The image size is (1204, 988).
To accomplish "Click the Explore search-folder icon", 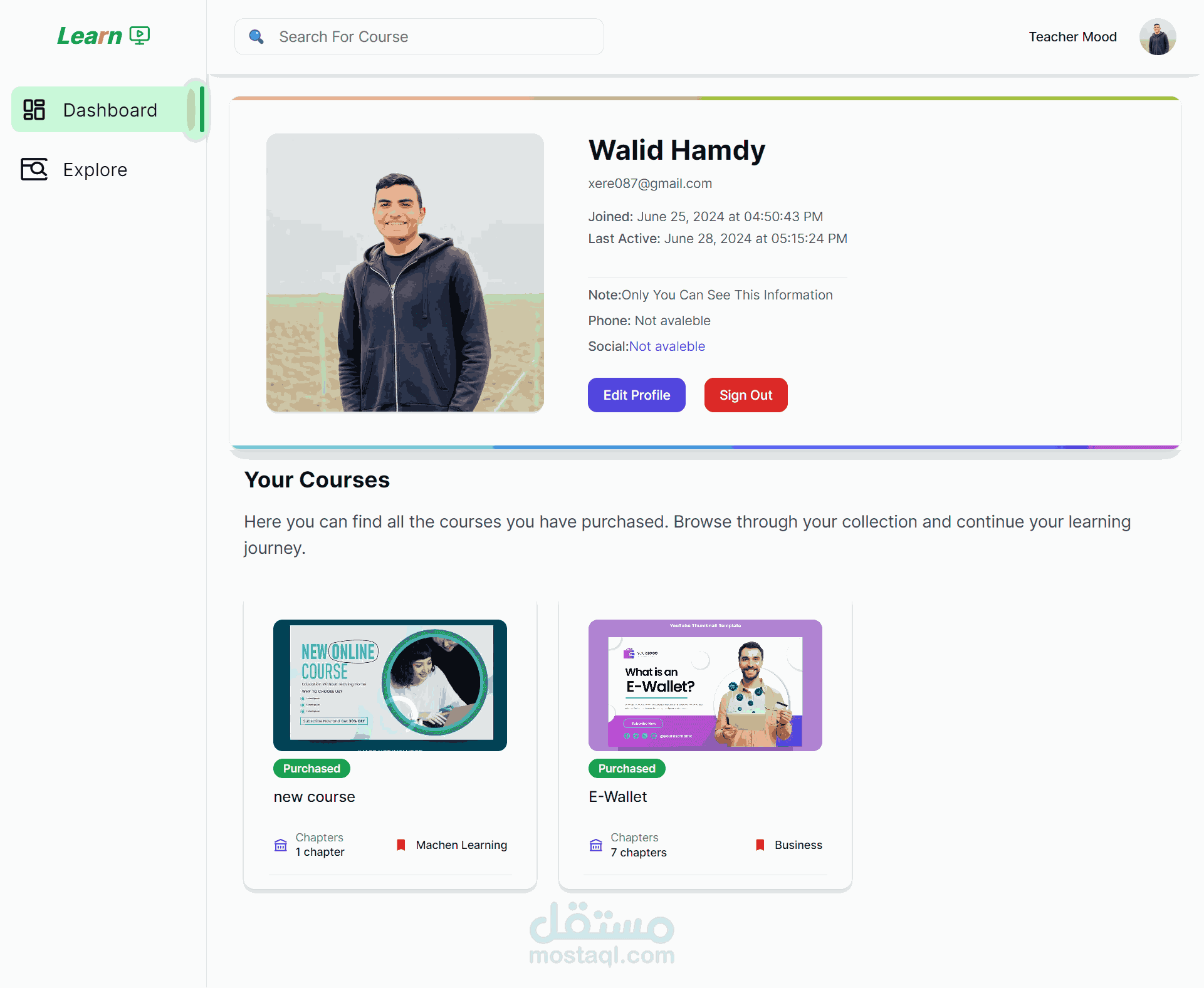I will pos(34,169).
